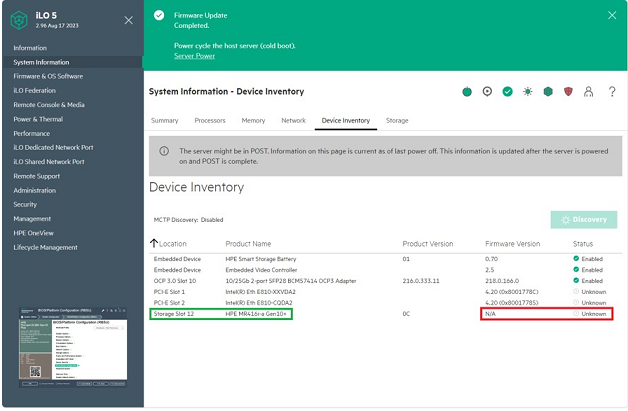Click the Discovery button

pos(584,220)
